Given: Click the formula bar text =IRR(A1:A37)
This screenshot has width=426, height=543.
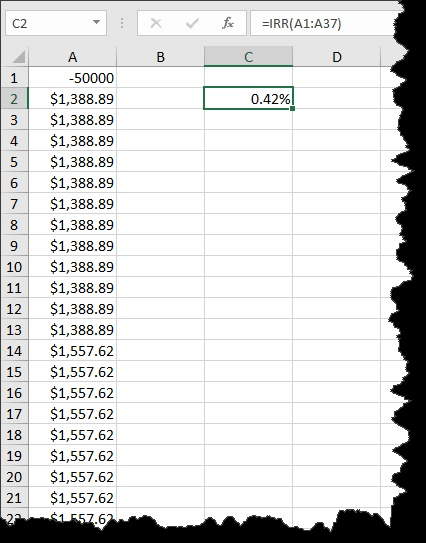Looking at the screenshot, I should click(x=301, y=24).
